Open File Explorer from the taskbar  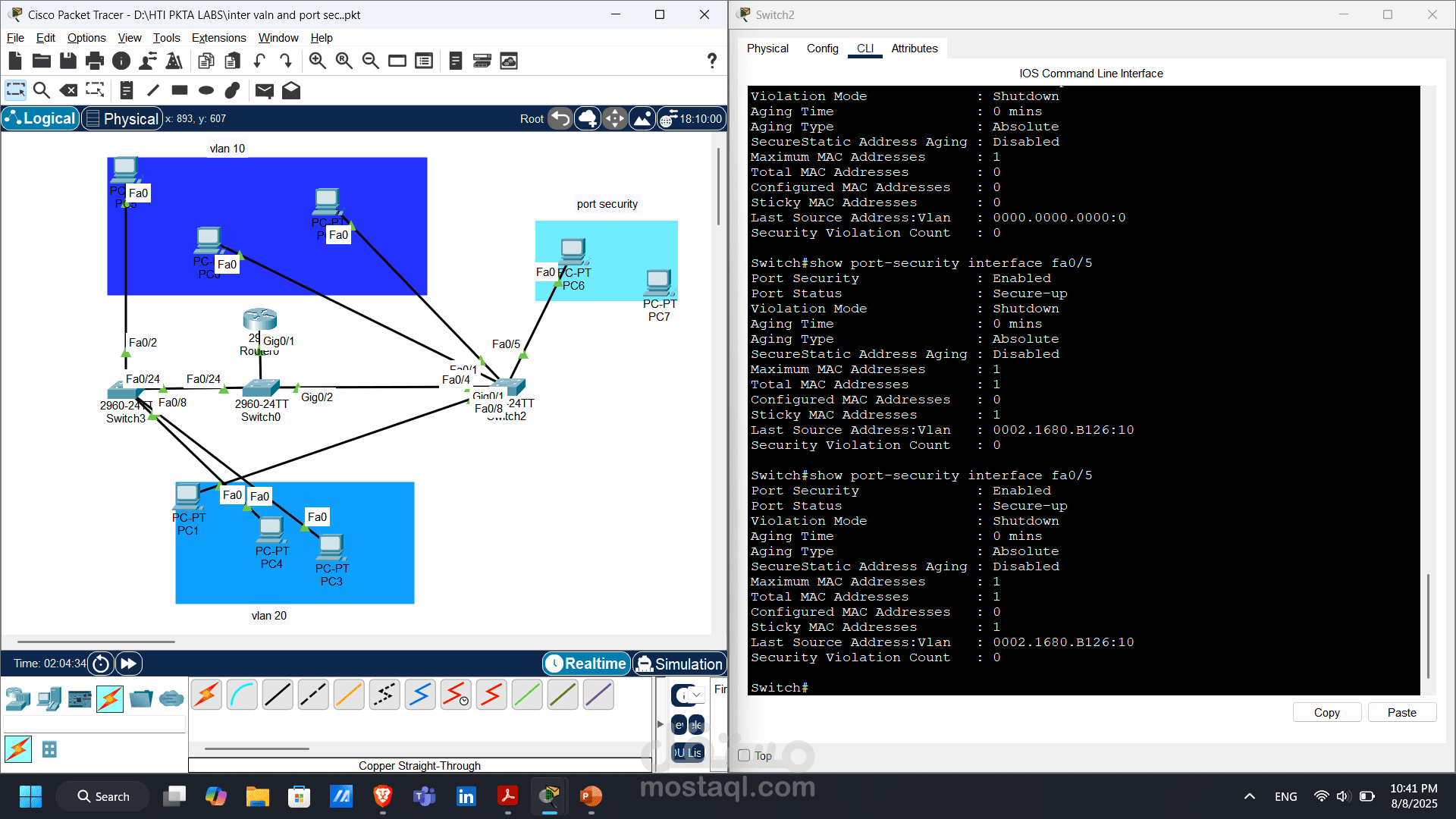258,796
